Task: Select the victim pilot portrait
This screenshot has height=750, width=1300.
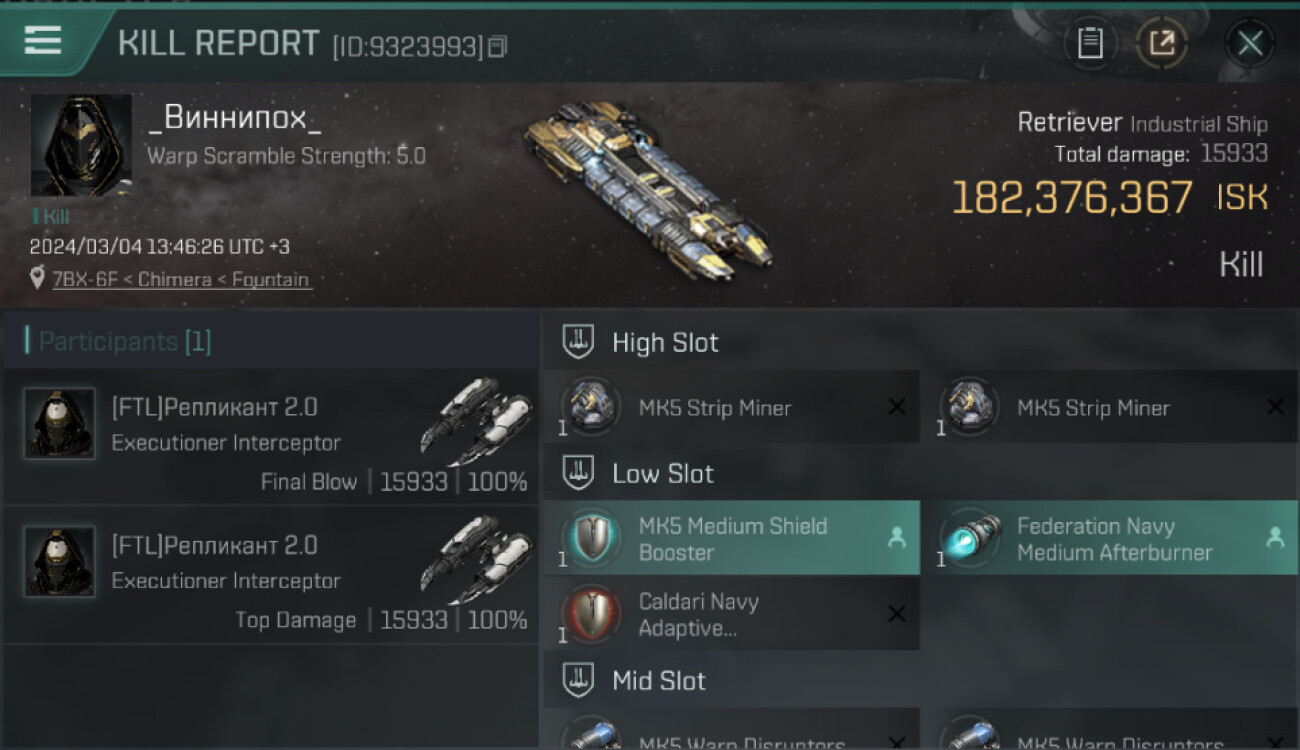Action: (81, 146)
